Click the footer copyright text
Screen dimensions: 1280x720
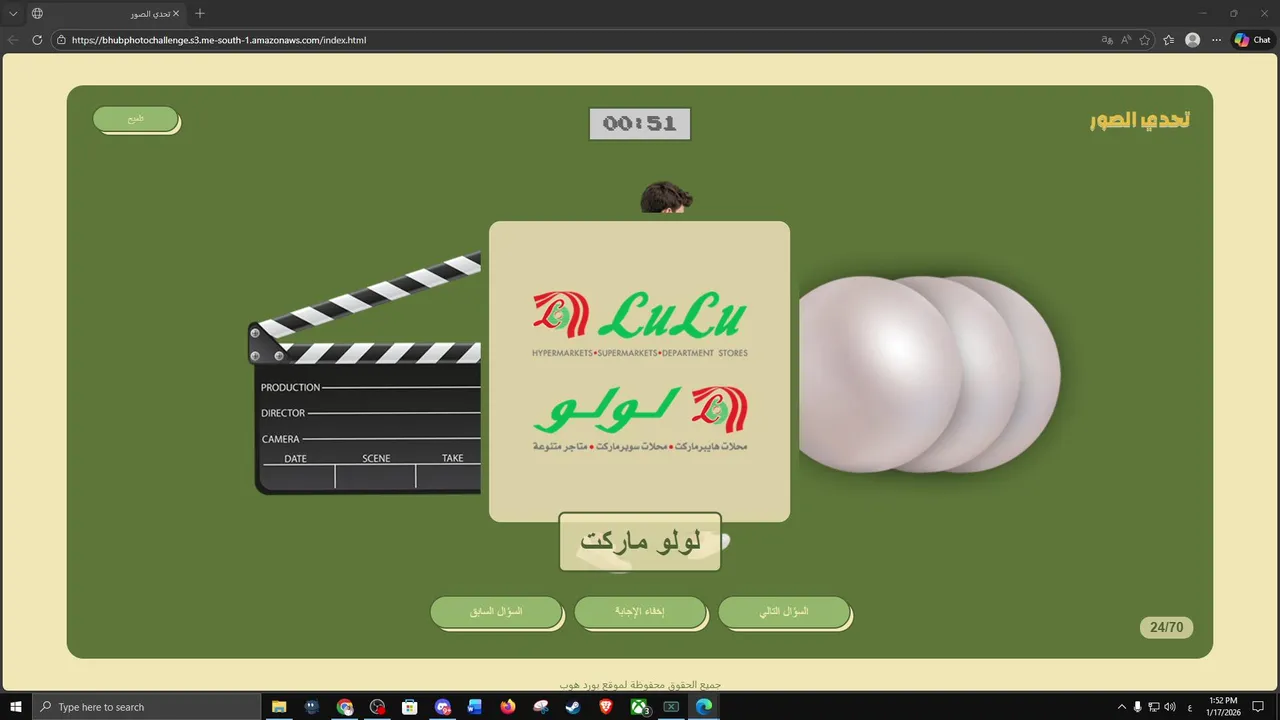pos(640,685)
